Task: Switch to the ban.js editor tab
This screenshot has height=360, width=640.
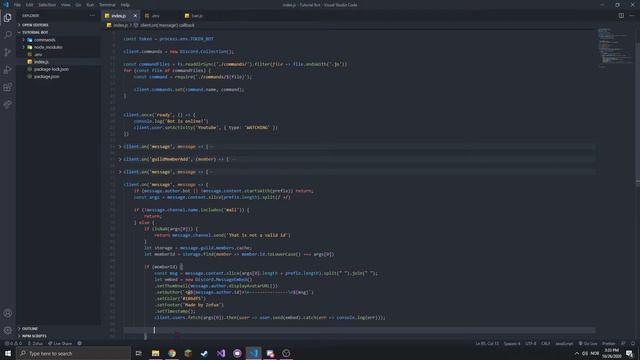Action: [x=197, y=16]
